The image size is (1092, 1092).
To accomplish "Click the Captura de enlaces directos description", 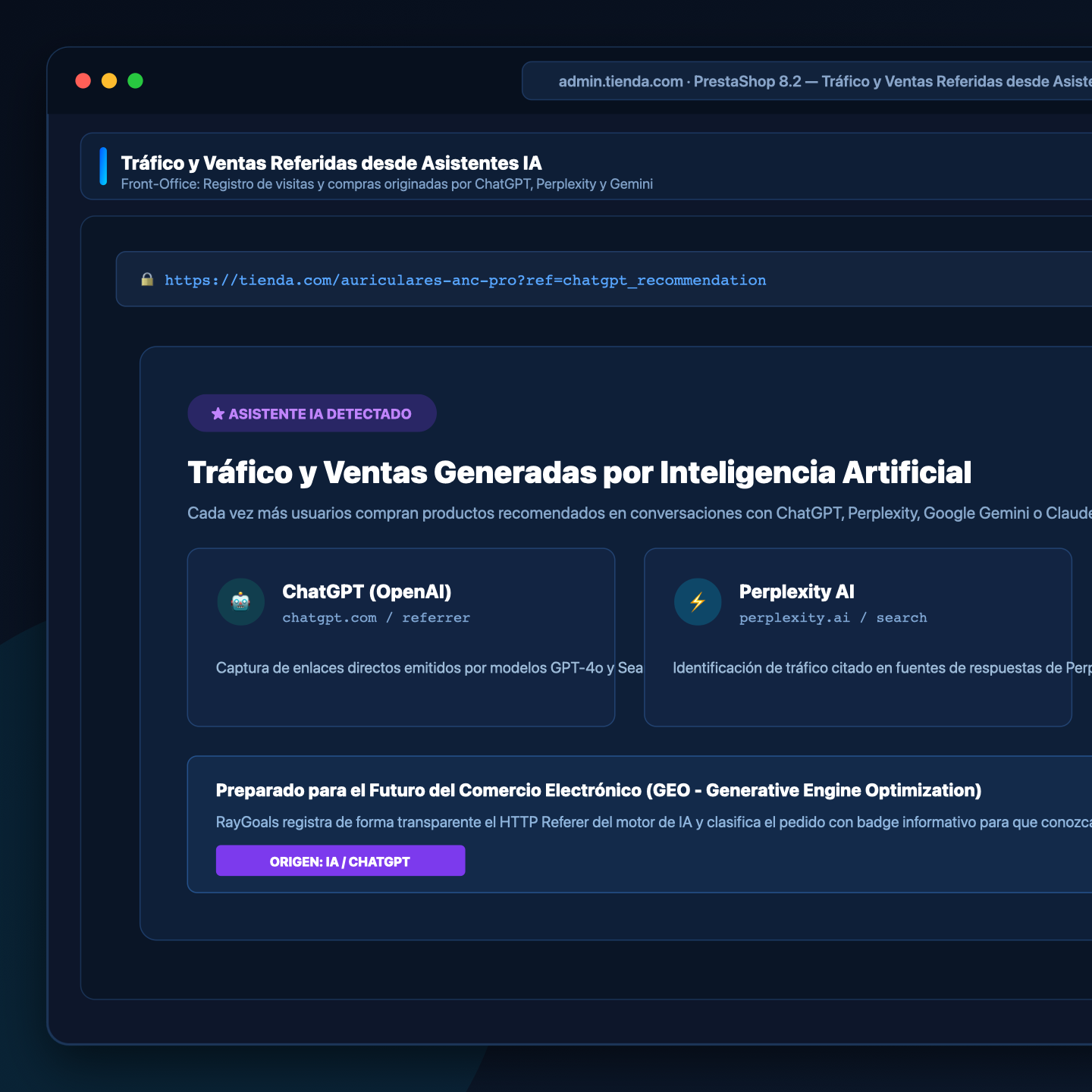I will pos(429,668).
